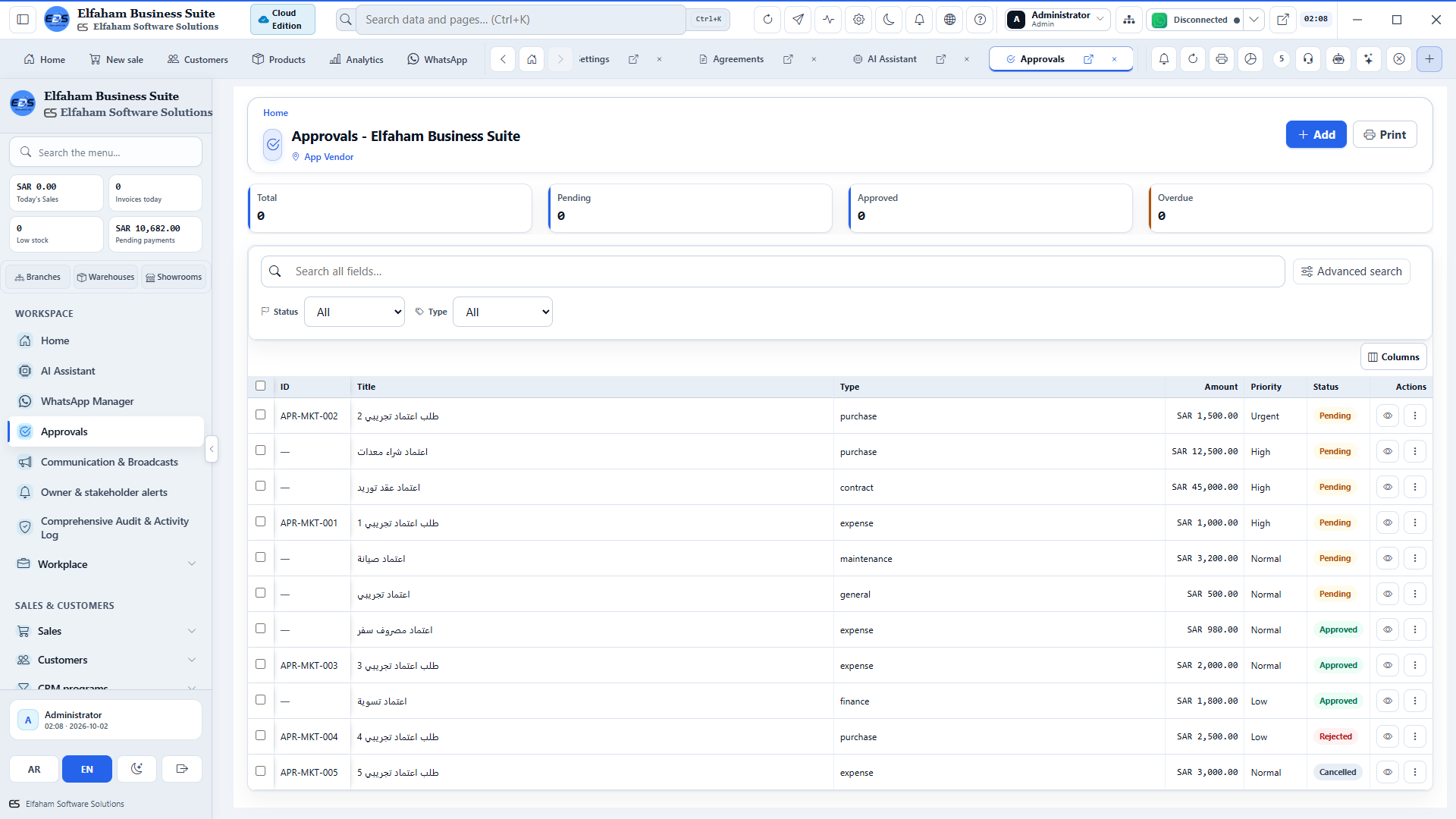The image size is (1456, 819).
Task: Expand the Workplace sidebar section
Action: pos(106,564)
